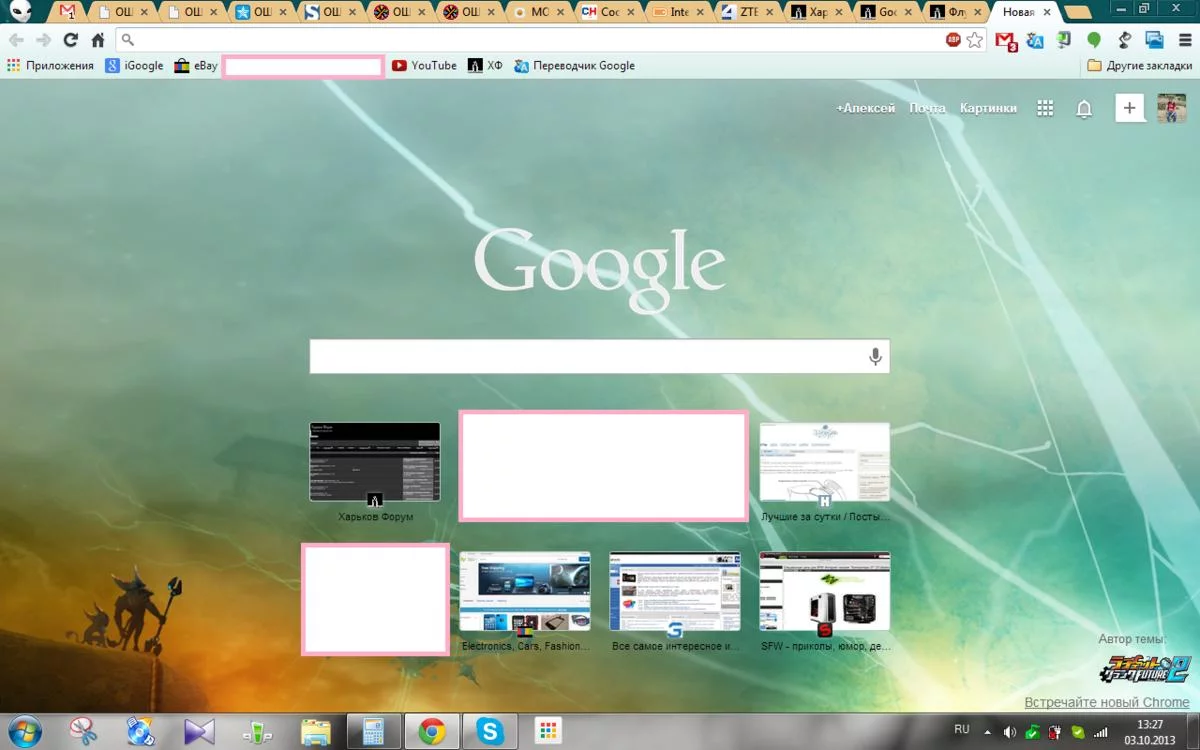Open the Переводчик Google bookmark

click(575, 66)
